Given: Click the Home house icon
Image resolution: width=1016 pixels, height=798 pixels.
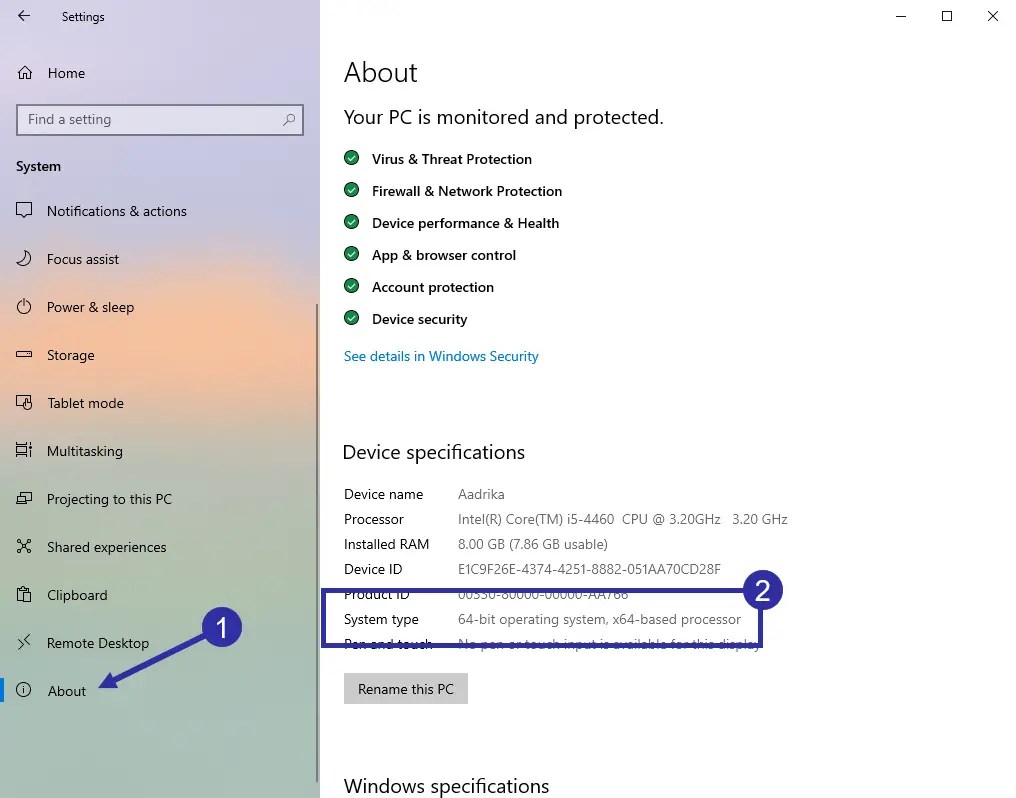Looking at the screenshot, I should click(26, 73).
